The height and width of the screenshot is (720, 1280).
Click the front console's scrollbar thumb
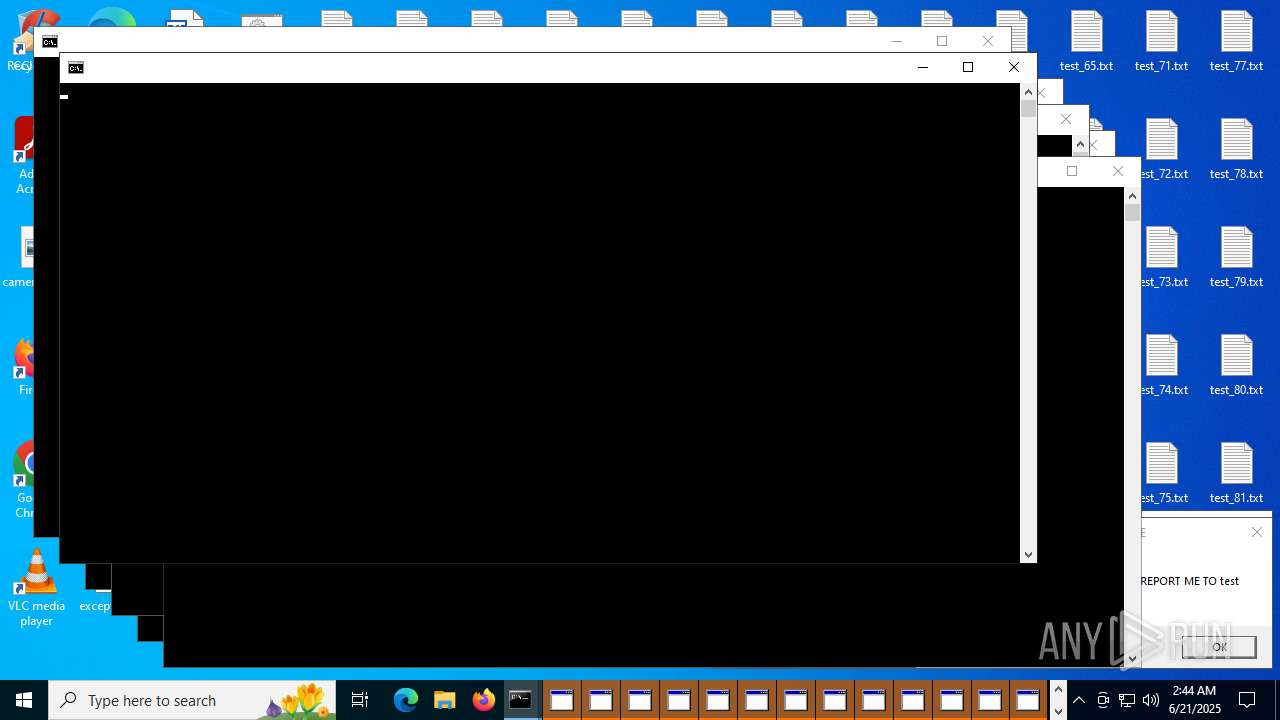(1028, 108)
